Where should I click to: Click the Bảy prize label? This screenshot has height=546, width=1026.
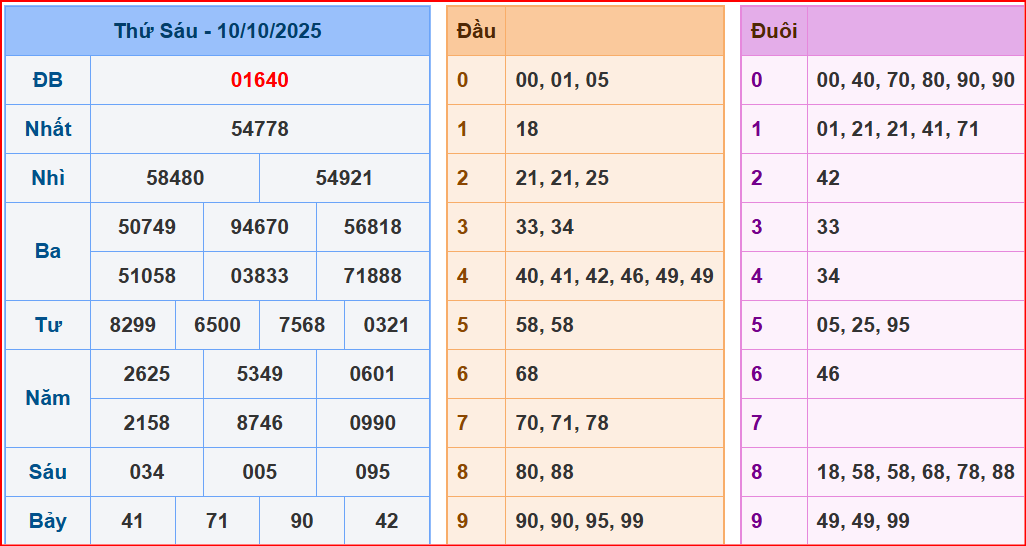point(48,521)
